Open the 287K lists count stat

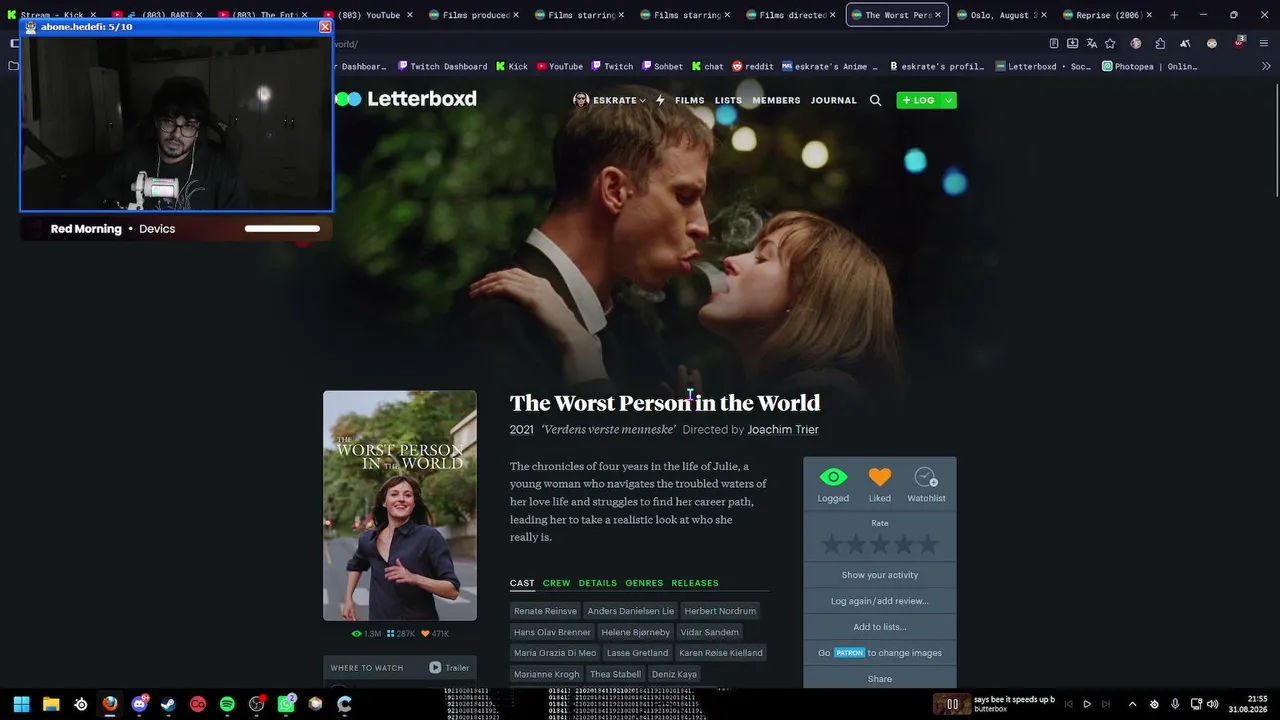[401, 634]
